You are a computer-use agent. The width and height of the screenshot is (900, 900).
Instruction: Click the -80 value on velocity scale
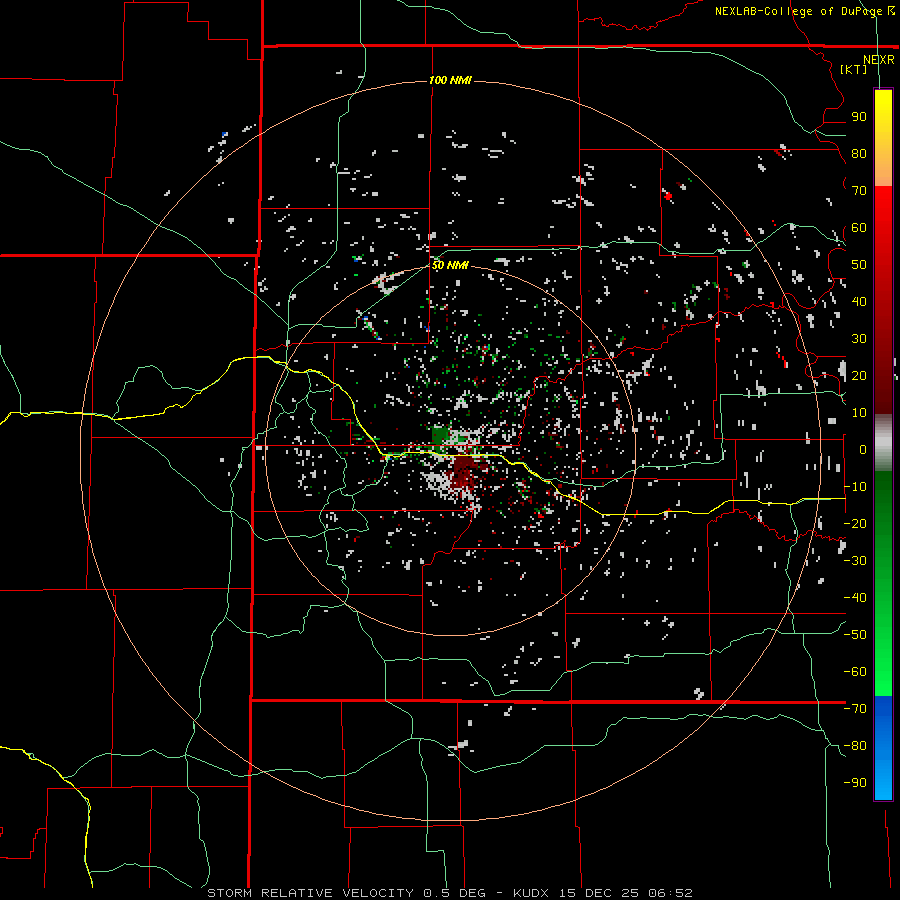(x=855, y=746)
